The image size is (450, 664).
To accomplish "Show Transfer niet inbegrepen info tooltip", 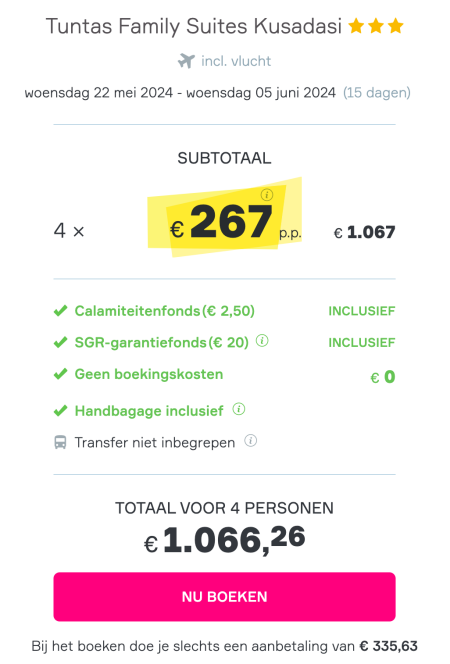I will tap(251, 441).
